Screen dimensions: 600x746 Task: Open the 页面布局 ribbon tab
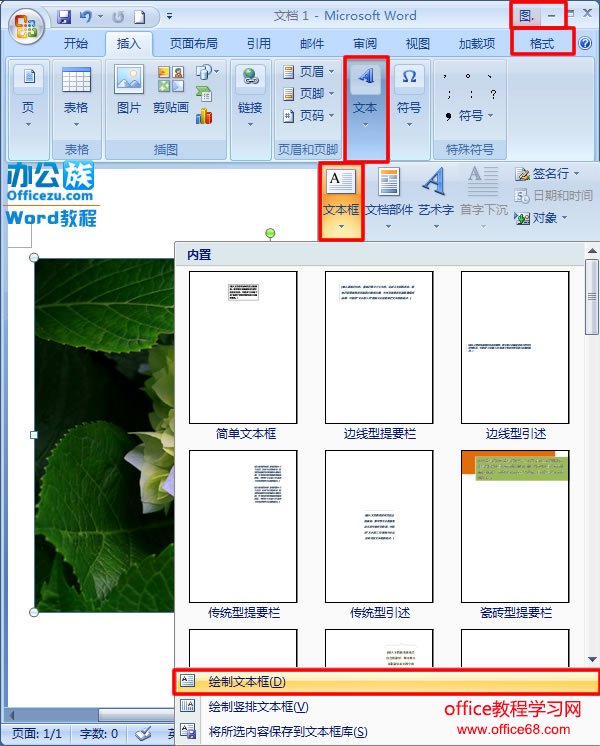click(x=194, y=44)
